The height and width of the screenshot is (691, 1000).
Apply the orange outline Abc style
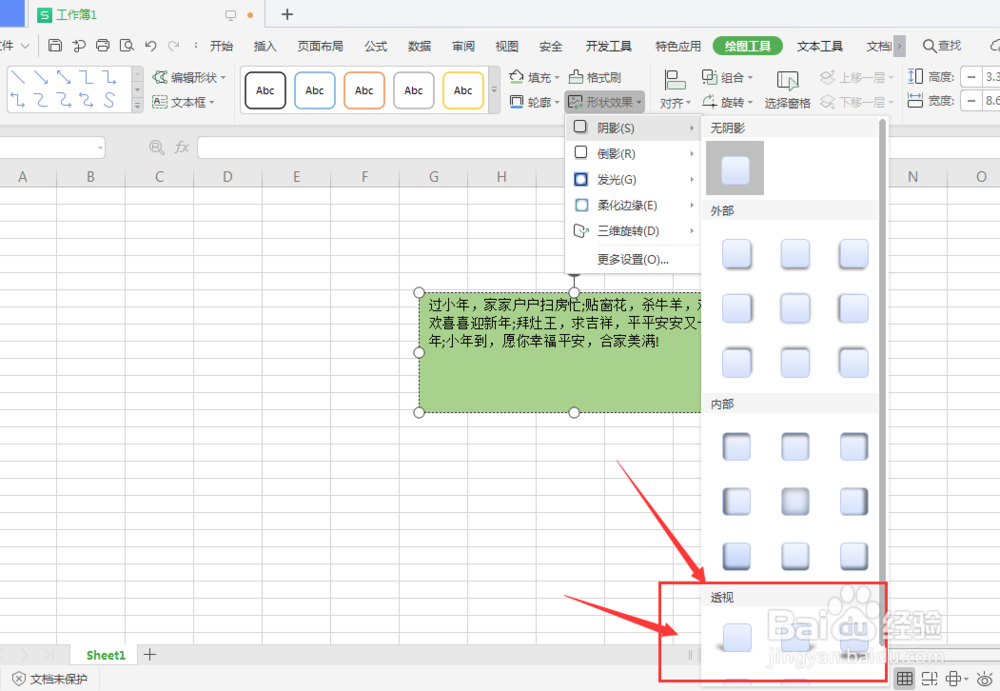pyautogui.click(x=364, y=91)
